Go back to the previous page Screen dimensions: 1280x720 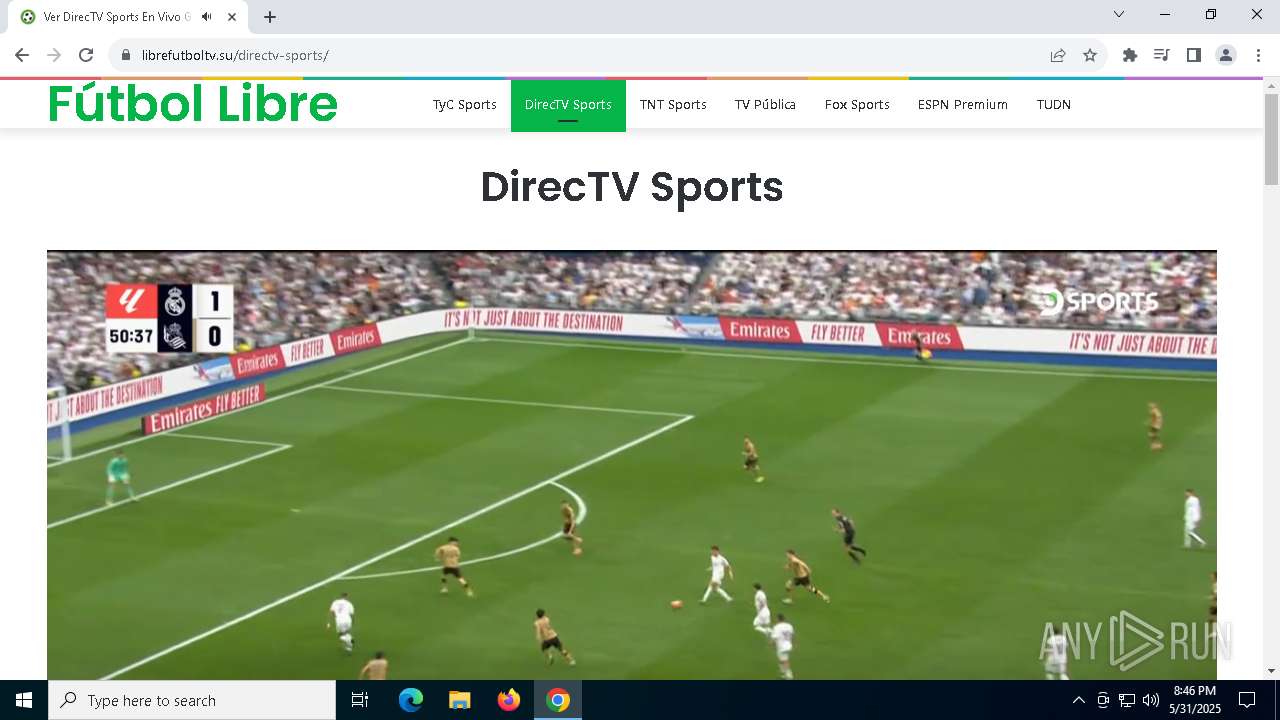coord(22,55)
